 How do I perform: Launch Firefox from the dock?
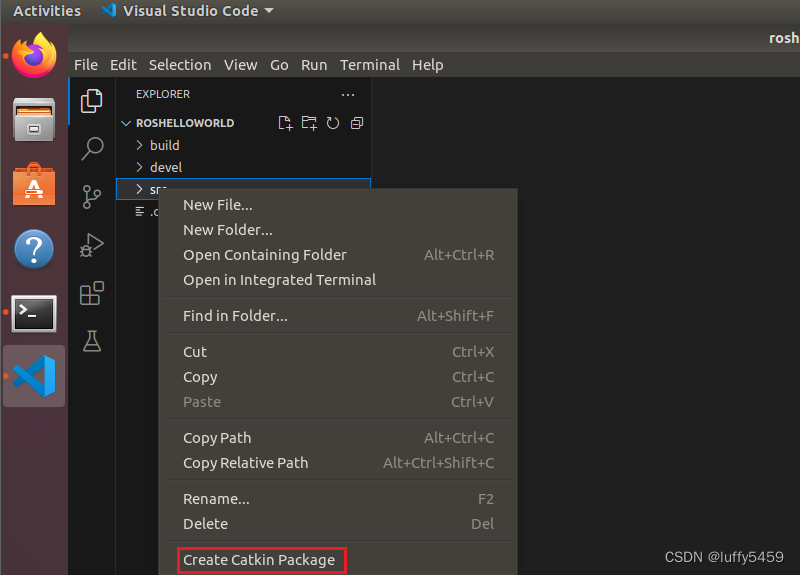click(x=34, y=55)
